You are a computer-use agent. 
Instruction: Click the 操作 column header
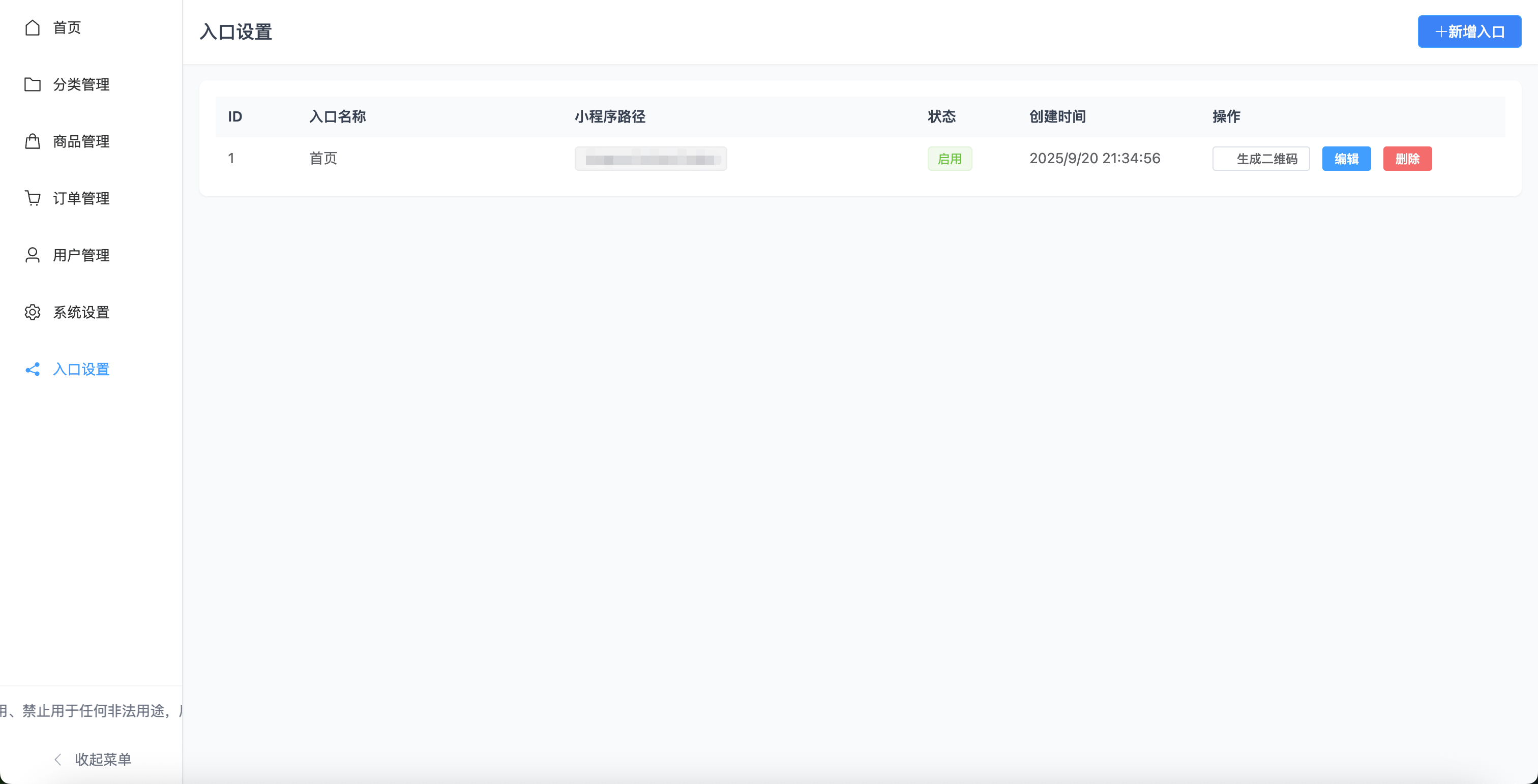click(1226, 116)
